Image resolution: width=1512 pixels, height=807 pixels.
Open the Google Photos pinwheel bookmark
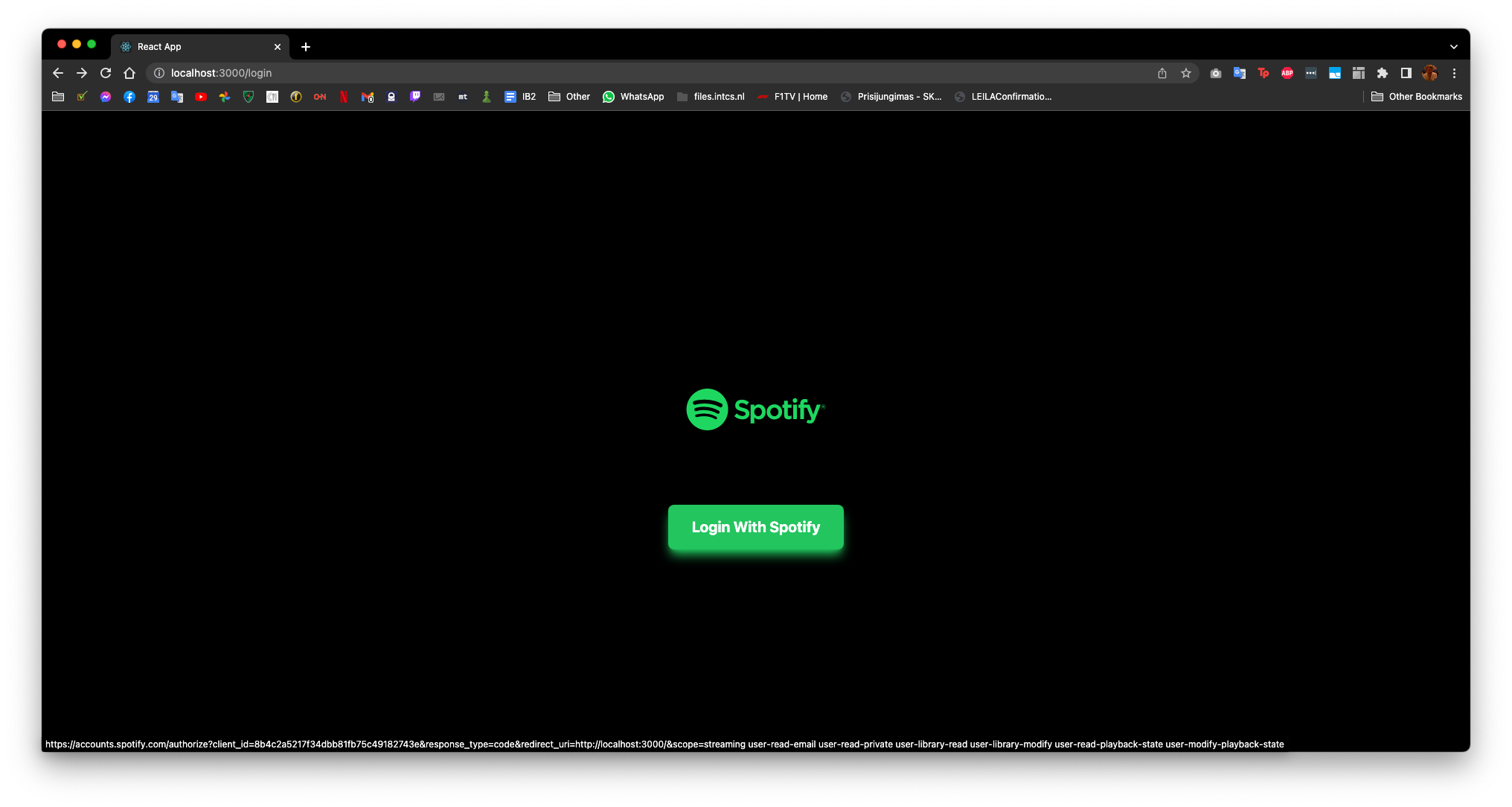225,97
